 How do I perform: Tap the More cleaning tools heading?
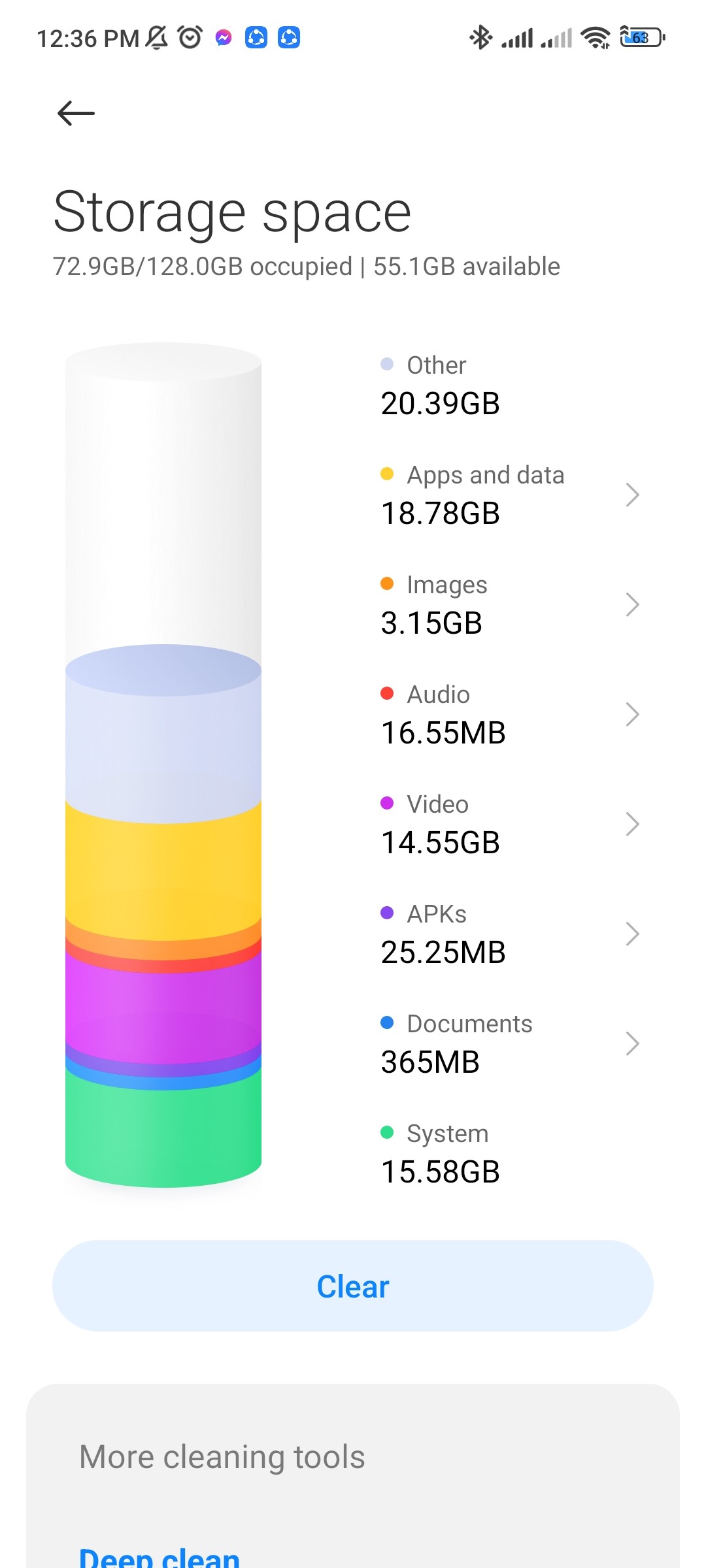click(x=222, y=1457)
